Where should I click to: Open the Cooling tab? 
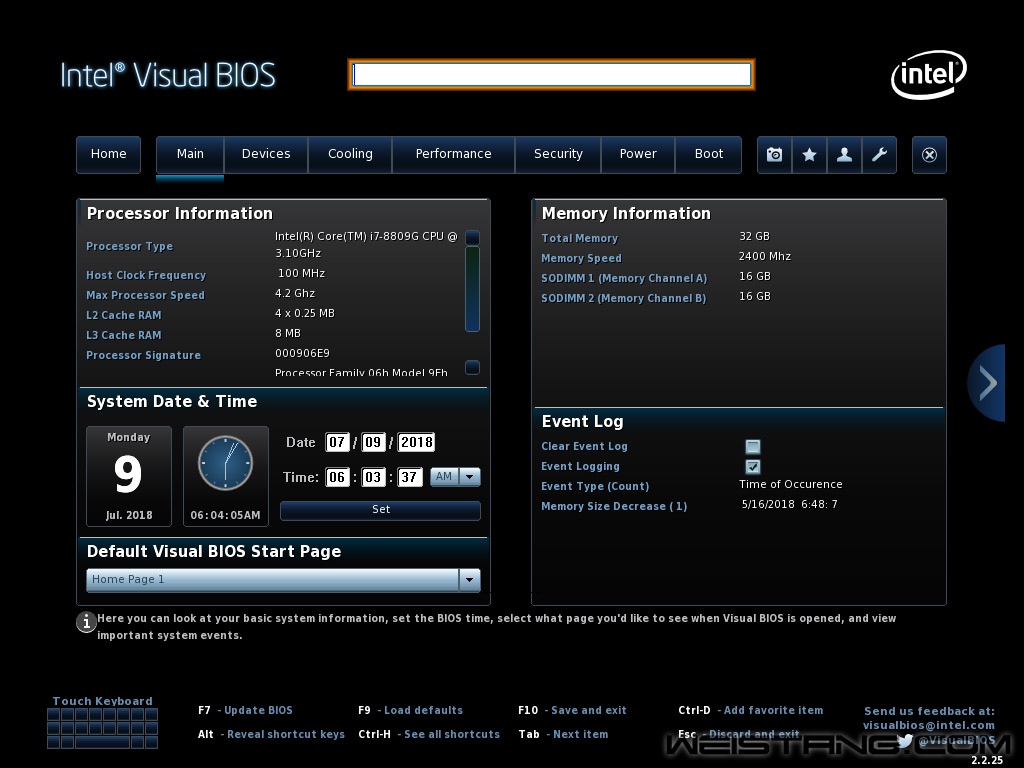pyautogui.click(x=350, y=154)
